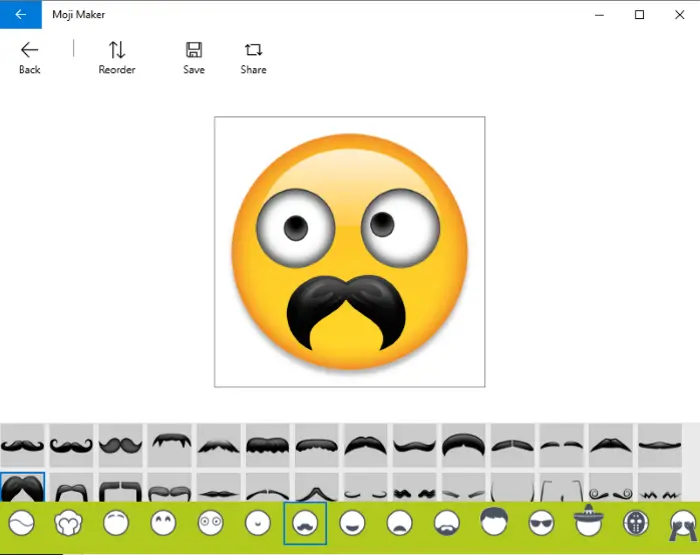Select the peaked curved mustache, seventh bottom row
Viewport: 700px width, 555px height.
pos(317,487)
